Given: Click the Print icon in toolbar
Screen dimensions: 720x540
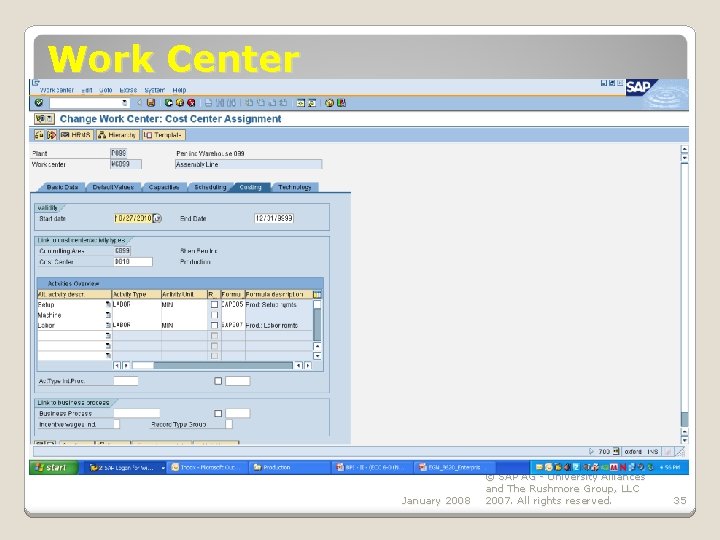Looking at the screenshot, I should click(208, 103).
